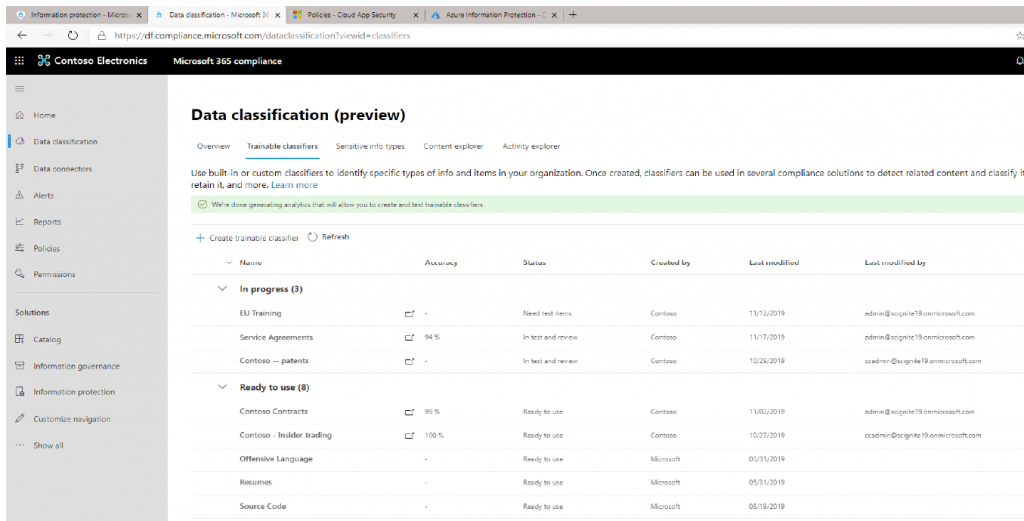Sort by the Status column header
This screenshot has width=1024, height=521.
534,262
